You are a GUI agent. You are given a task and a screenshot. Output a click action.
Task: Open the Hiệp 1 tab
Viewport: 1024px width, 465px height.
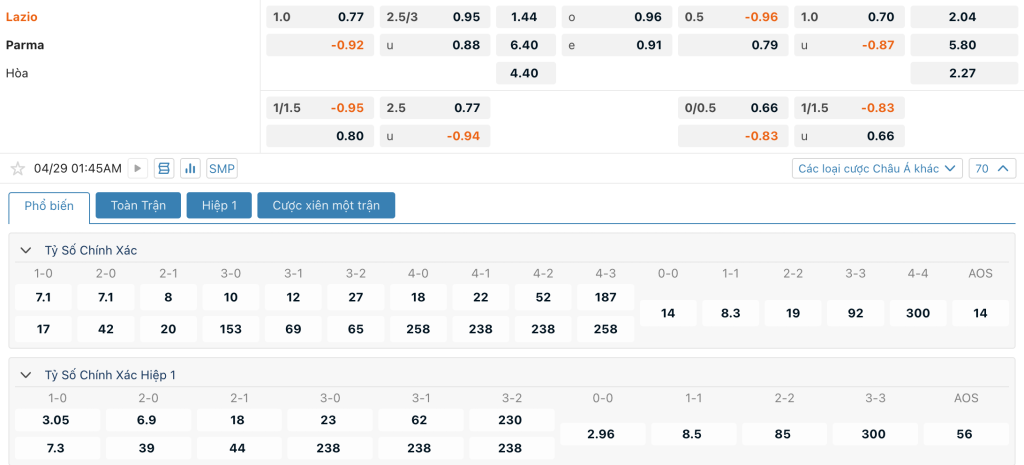click(219, 205)
